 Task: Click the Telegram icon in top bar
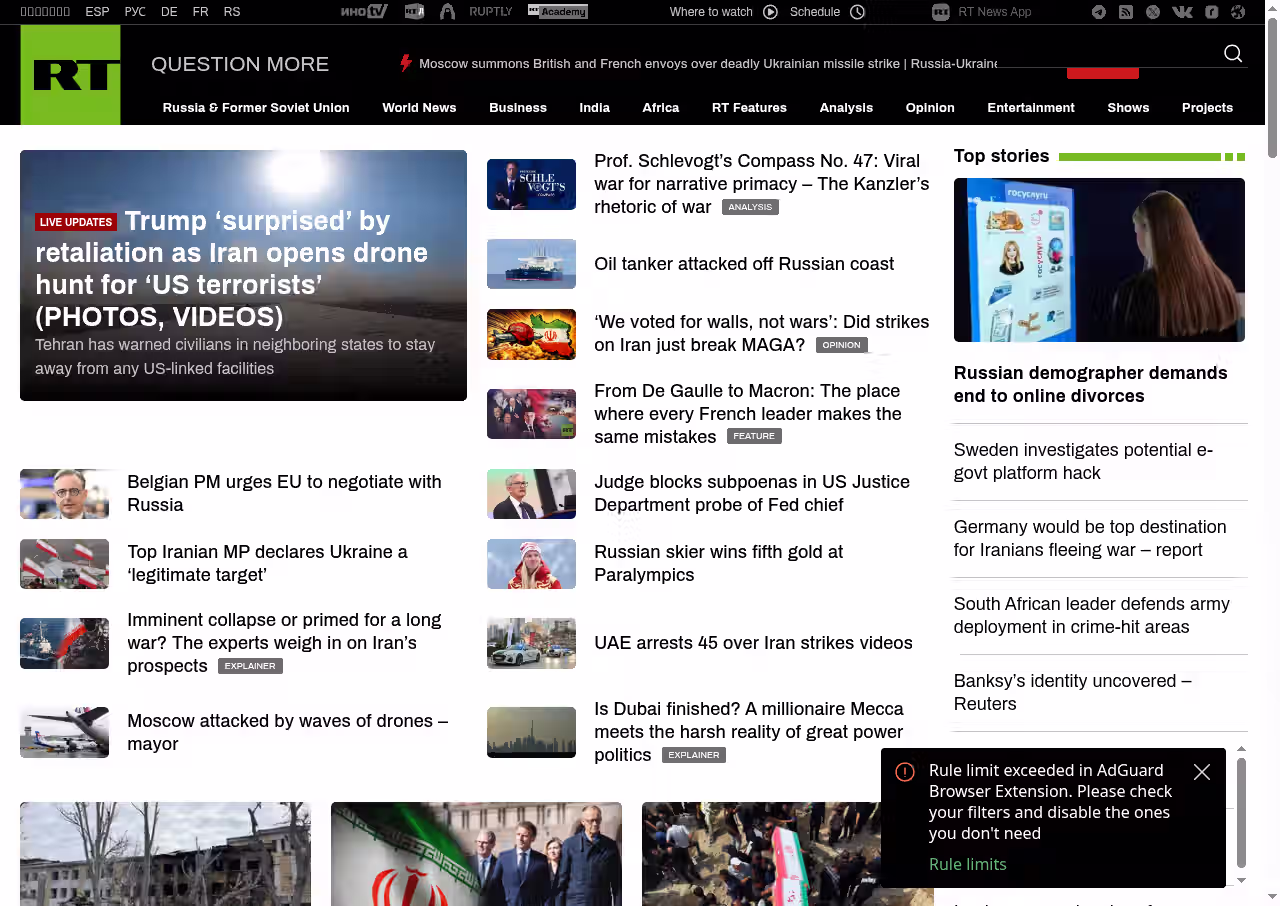click(1099, 12)
